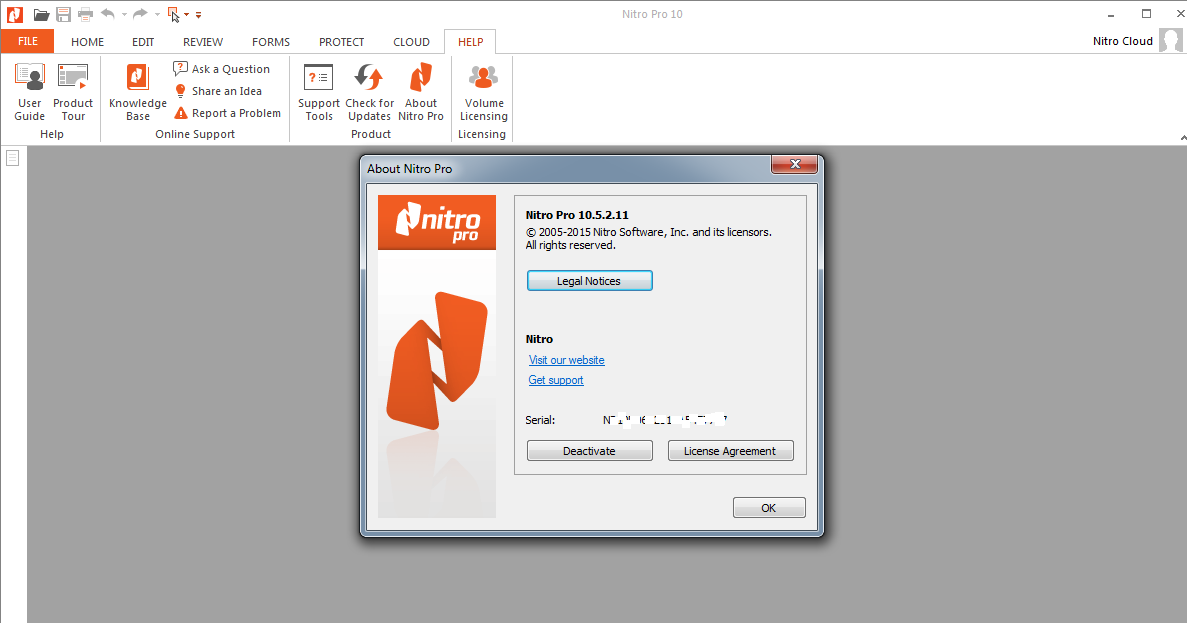
Task: Click the Nitro Cloud label
Action: (1123, 41)
